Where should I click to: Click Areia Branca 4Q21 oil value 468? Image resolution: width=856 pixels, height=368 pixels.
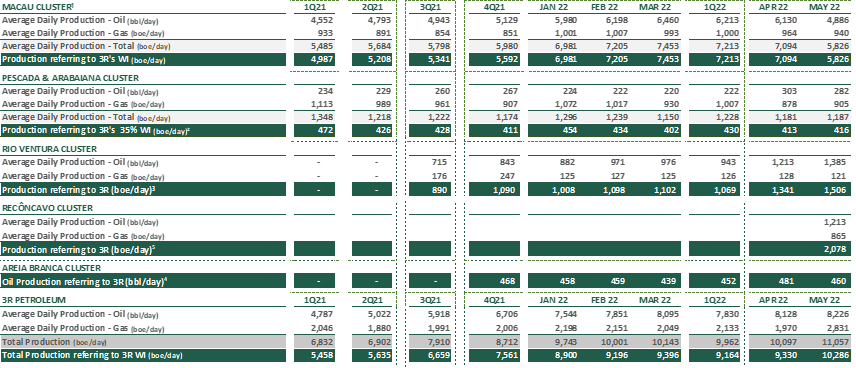[x=507, y=282]
